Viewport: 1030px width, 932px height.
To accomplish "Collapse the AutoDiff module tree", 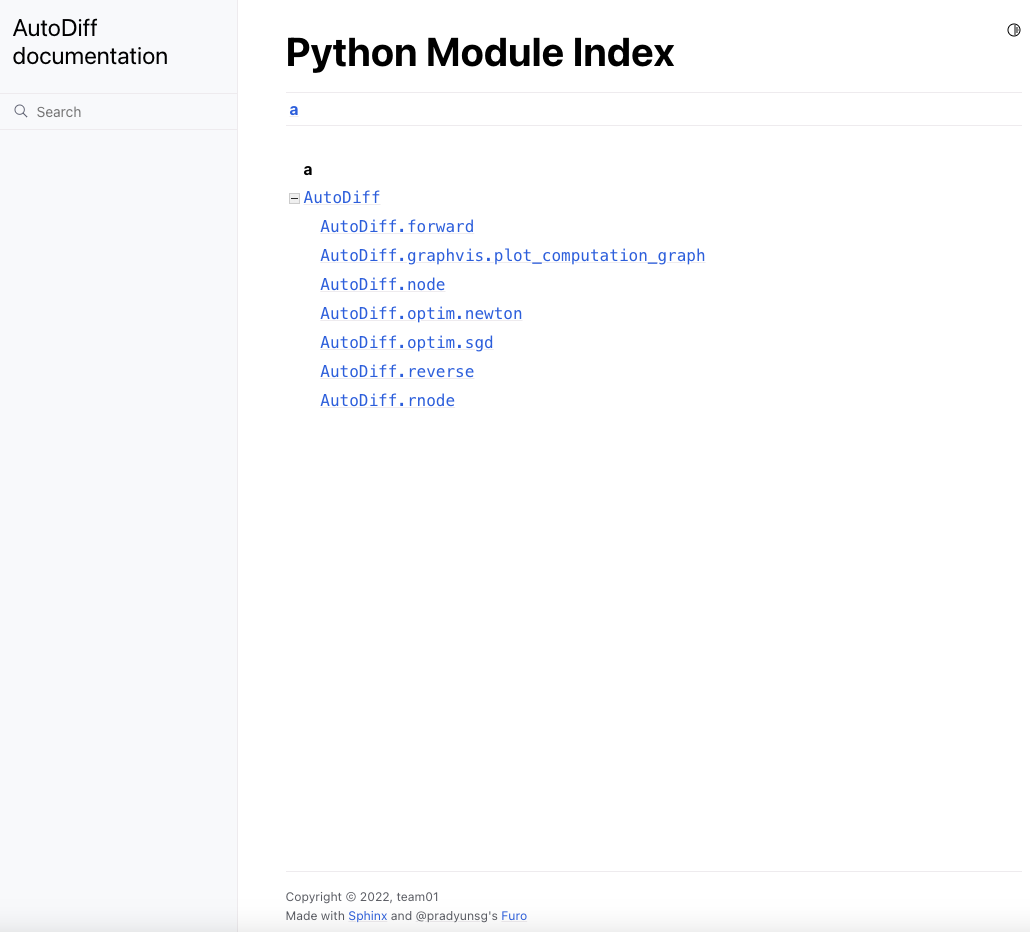I will click(x=294, y=198).
